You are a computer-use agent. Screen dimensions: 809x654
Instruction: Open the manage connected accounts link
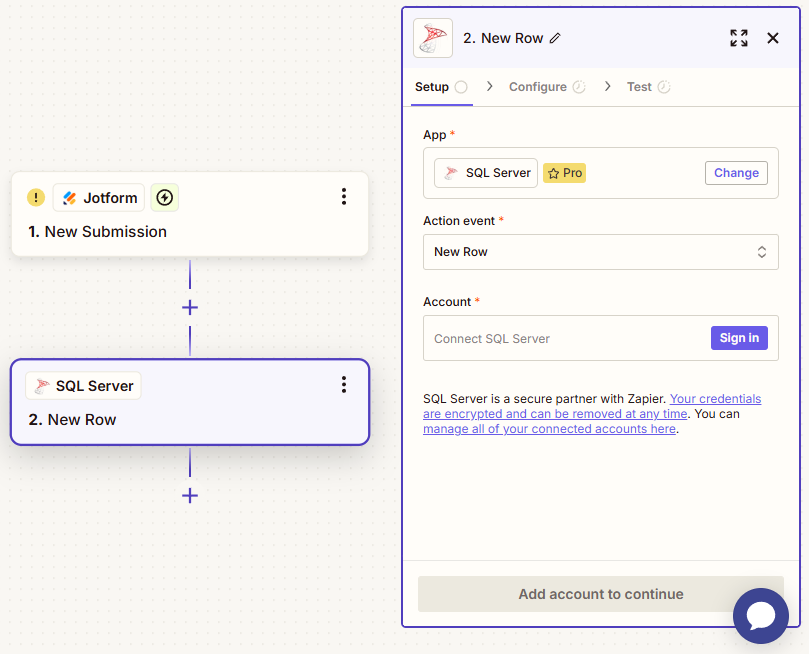549,429
